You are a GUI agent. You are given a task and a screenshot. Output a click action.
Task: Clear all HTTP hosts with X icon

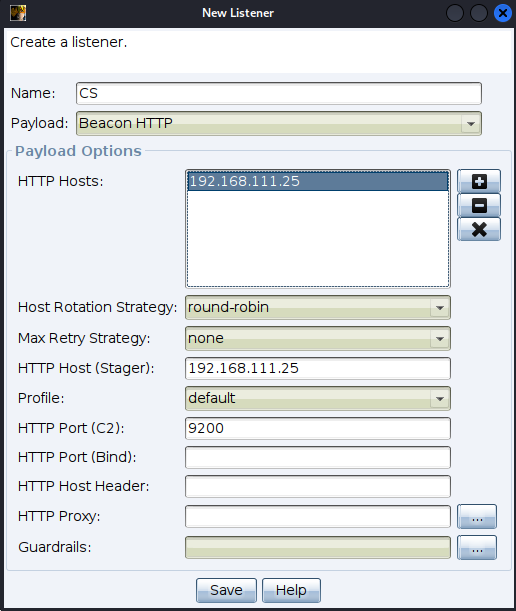click(479, 229)
